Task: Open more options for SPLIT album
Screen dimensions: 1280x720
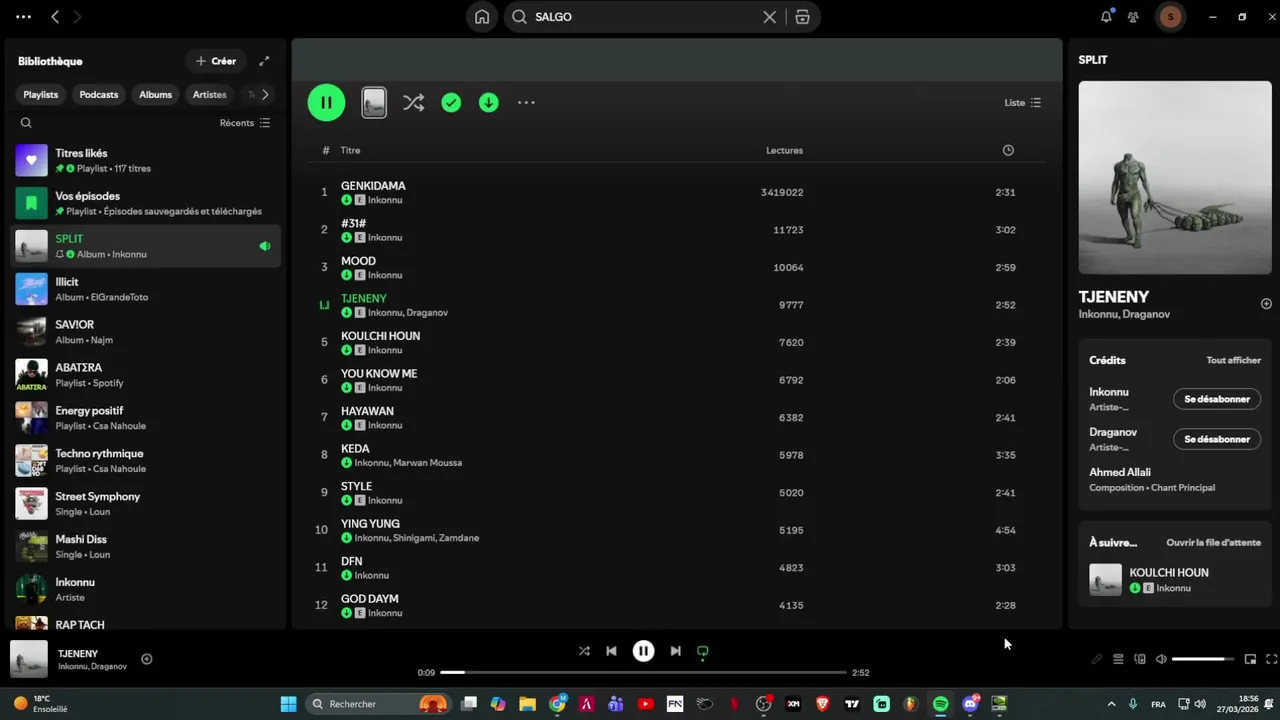Action: tap(526, 102)
